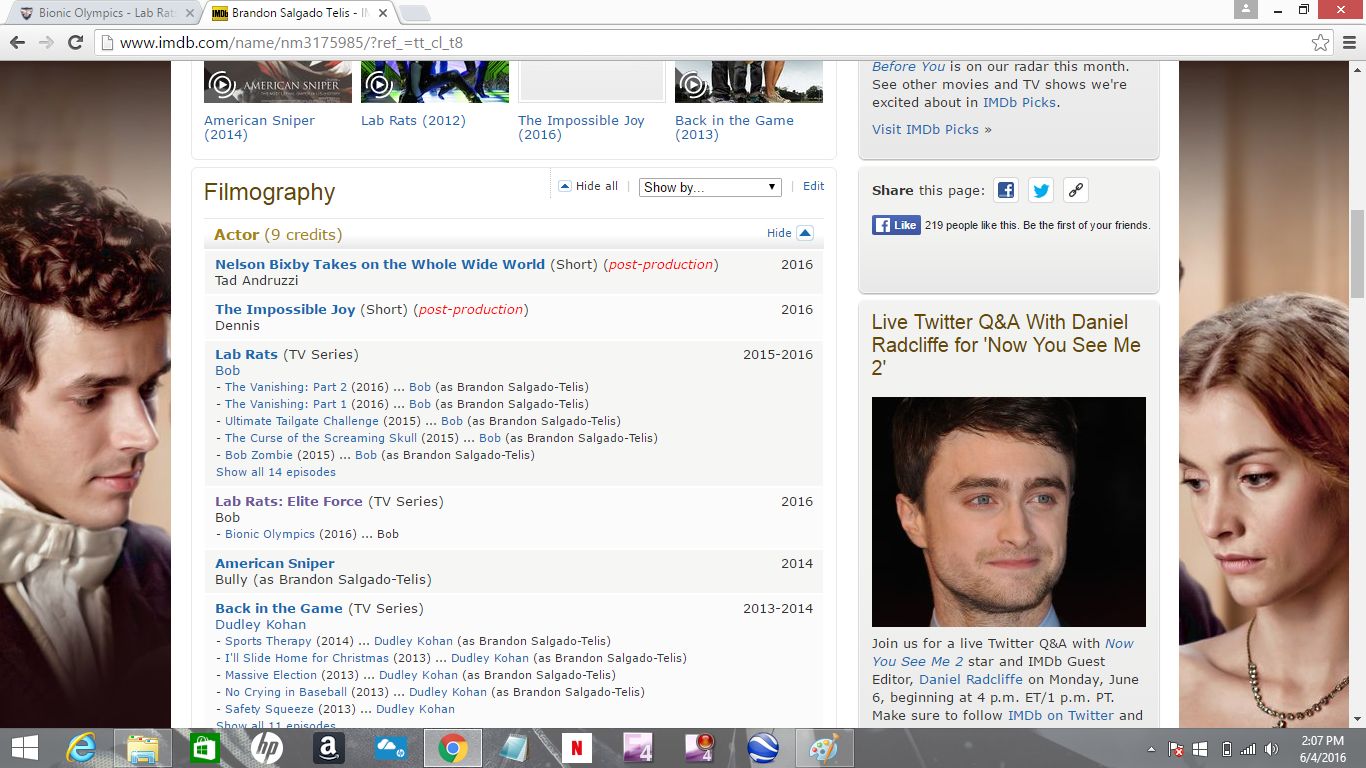The height and width of the screenshot is (768, 1366).
Task: Open The Vanishing: Part 1 episode
Action: (286, 404)
